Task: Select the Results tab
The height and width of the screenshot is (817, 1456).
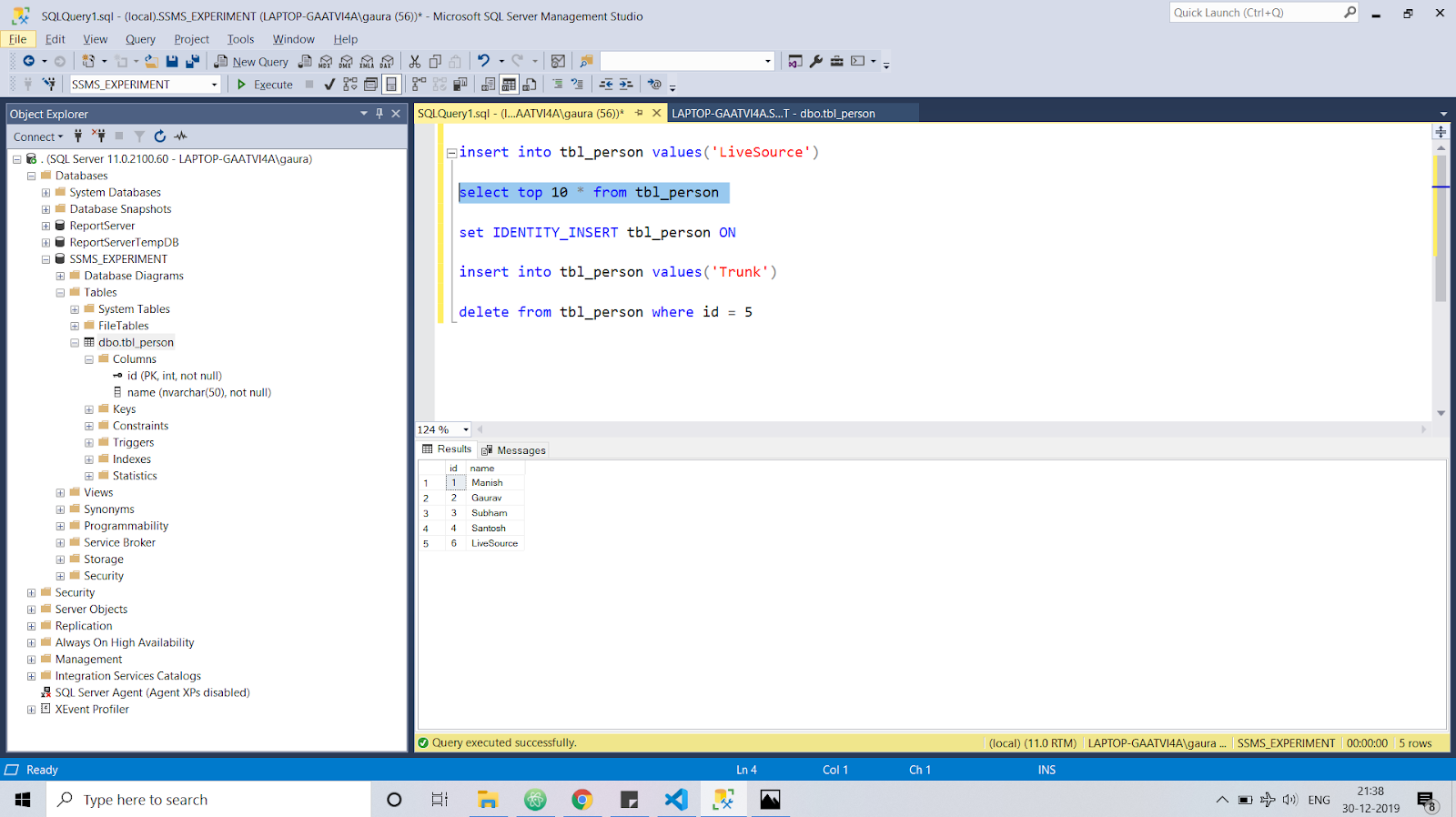Action: click(x=447, y=449)
